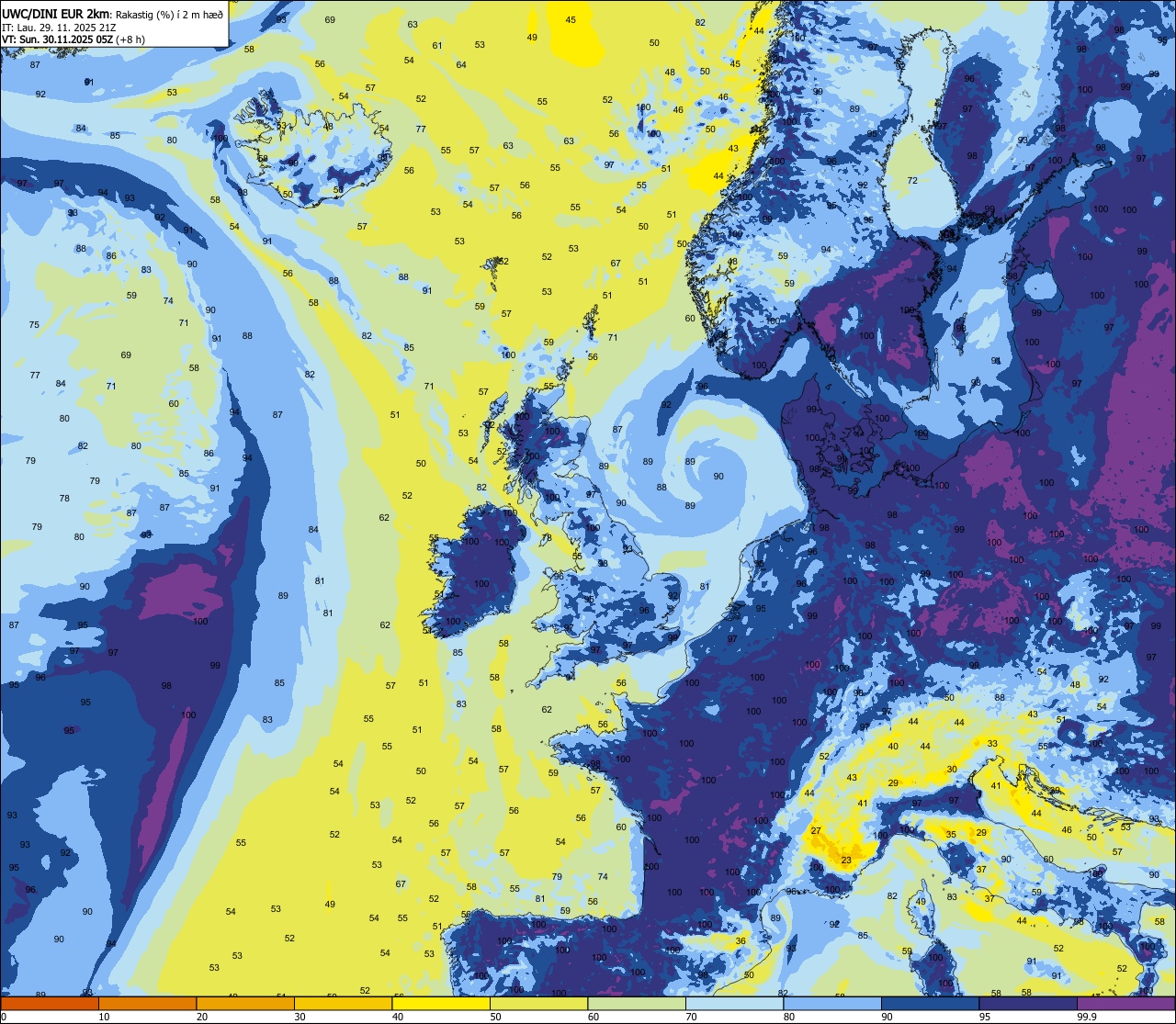
Task: Click the '20' legend label
Action: [201, 1017]
